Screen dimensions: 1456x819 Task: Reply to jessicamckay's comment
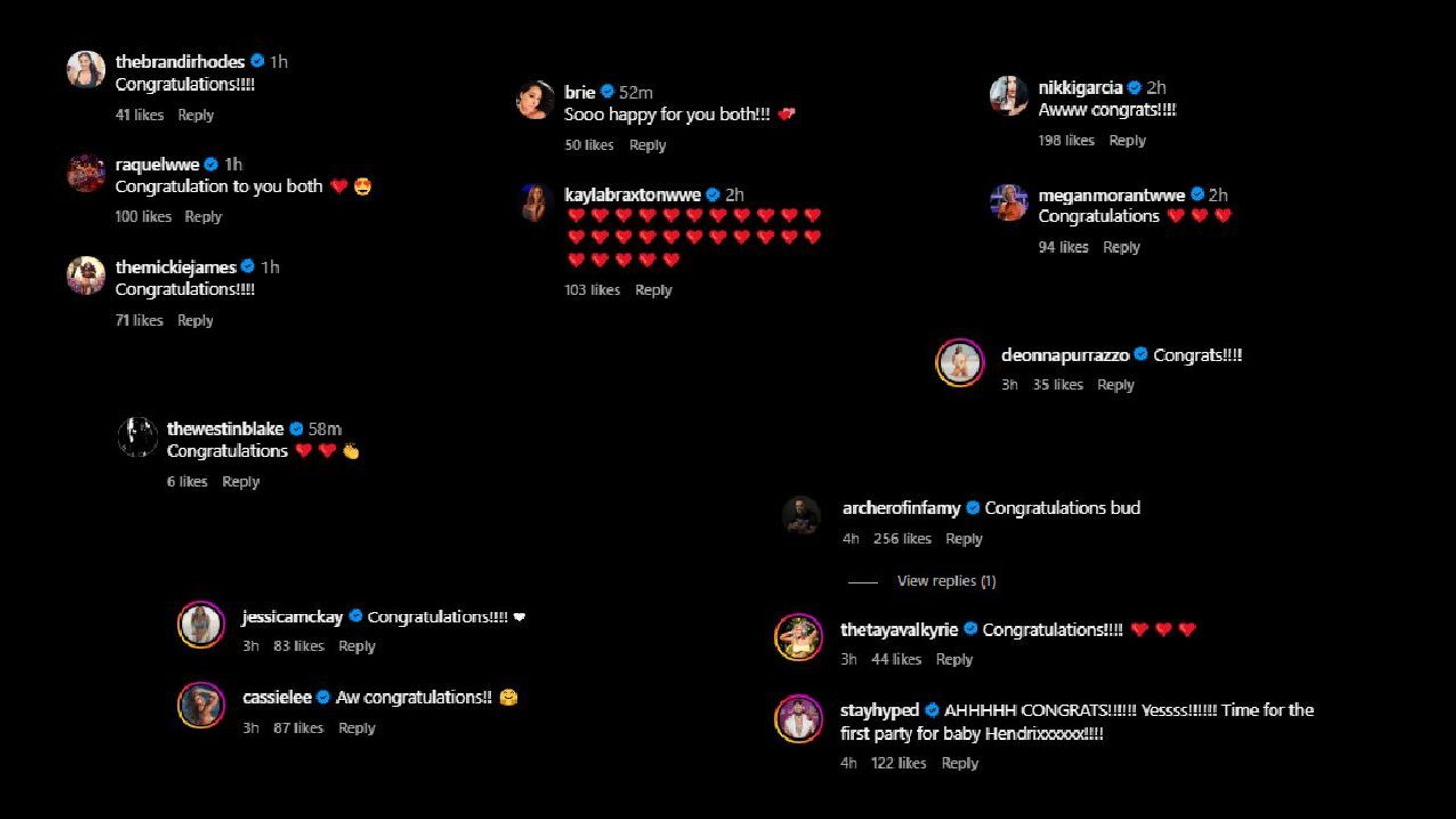[x=357, y=646]
